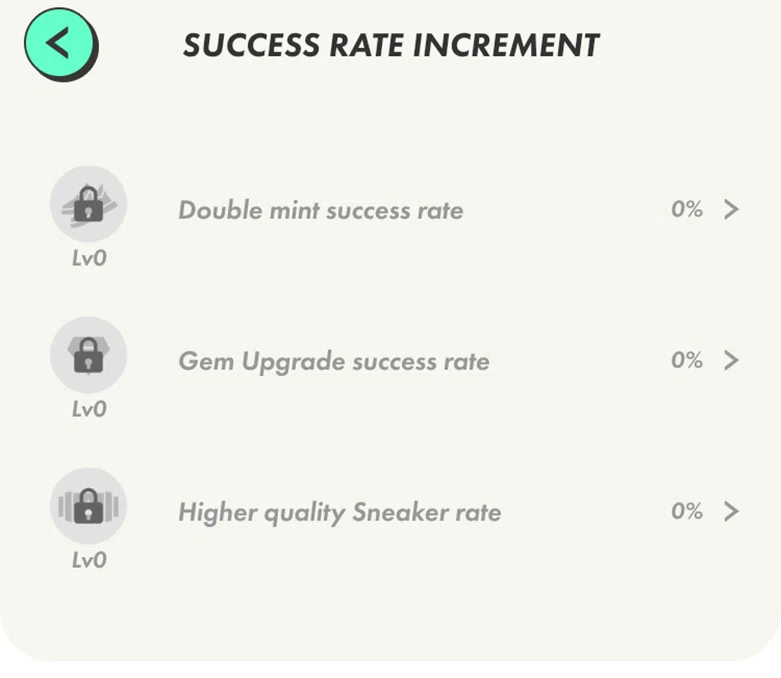Tap Lv0 label under the sneaker box lock icon
The image size is (781, 678).
coord(89,560)
